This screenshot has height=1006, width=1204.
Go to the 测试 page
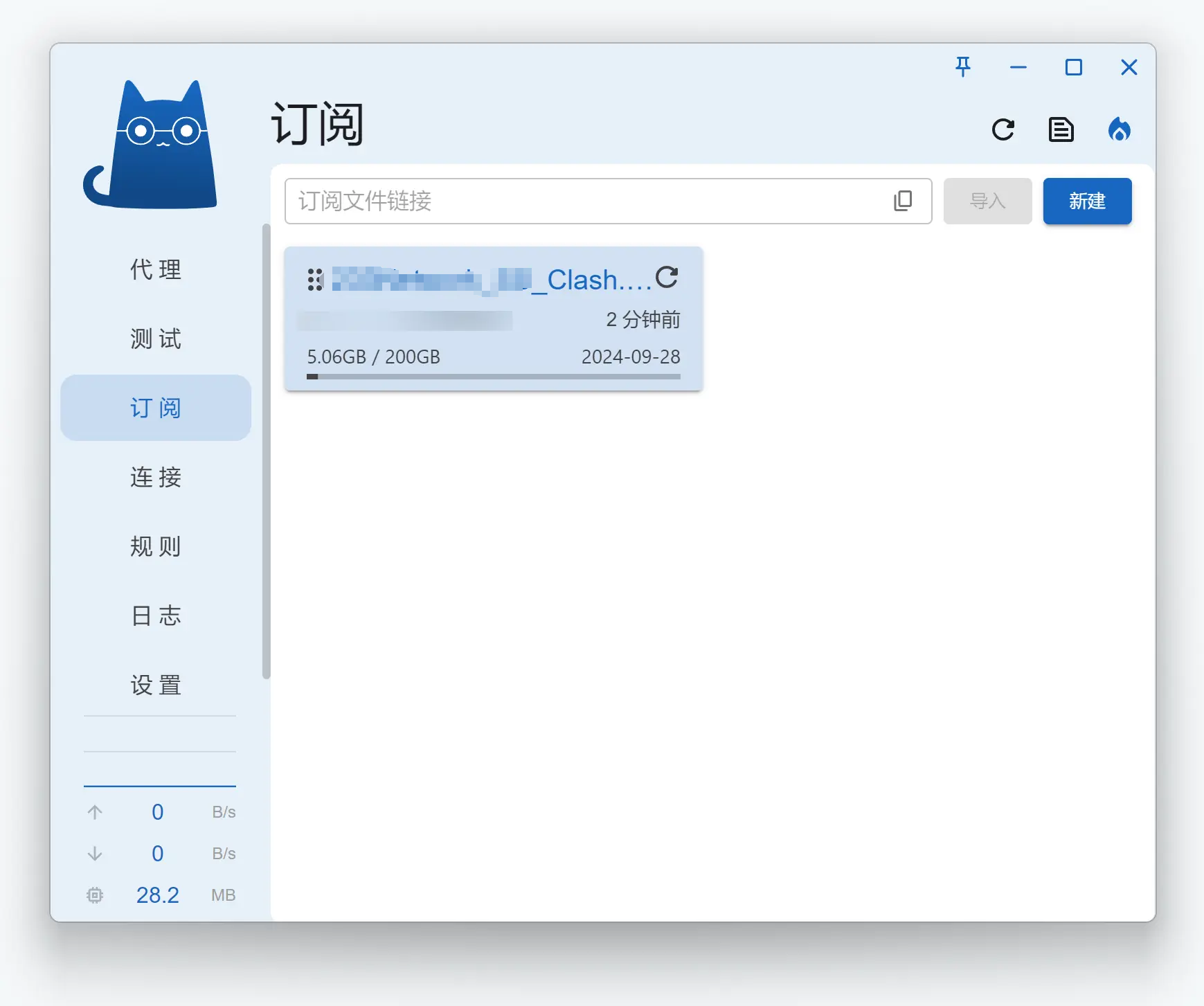tap(156, 339)
